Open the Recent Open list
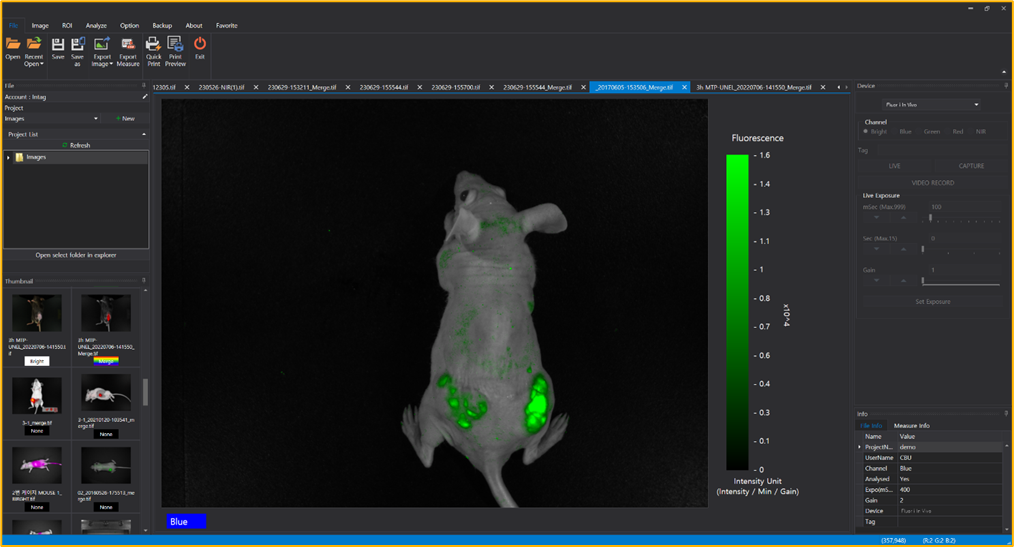The image size is (1014, 547). point(34,52)
